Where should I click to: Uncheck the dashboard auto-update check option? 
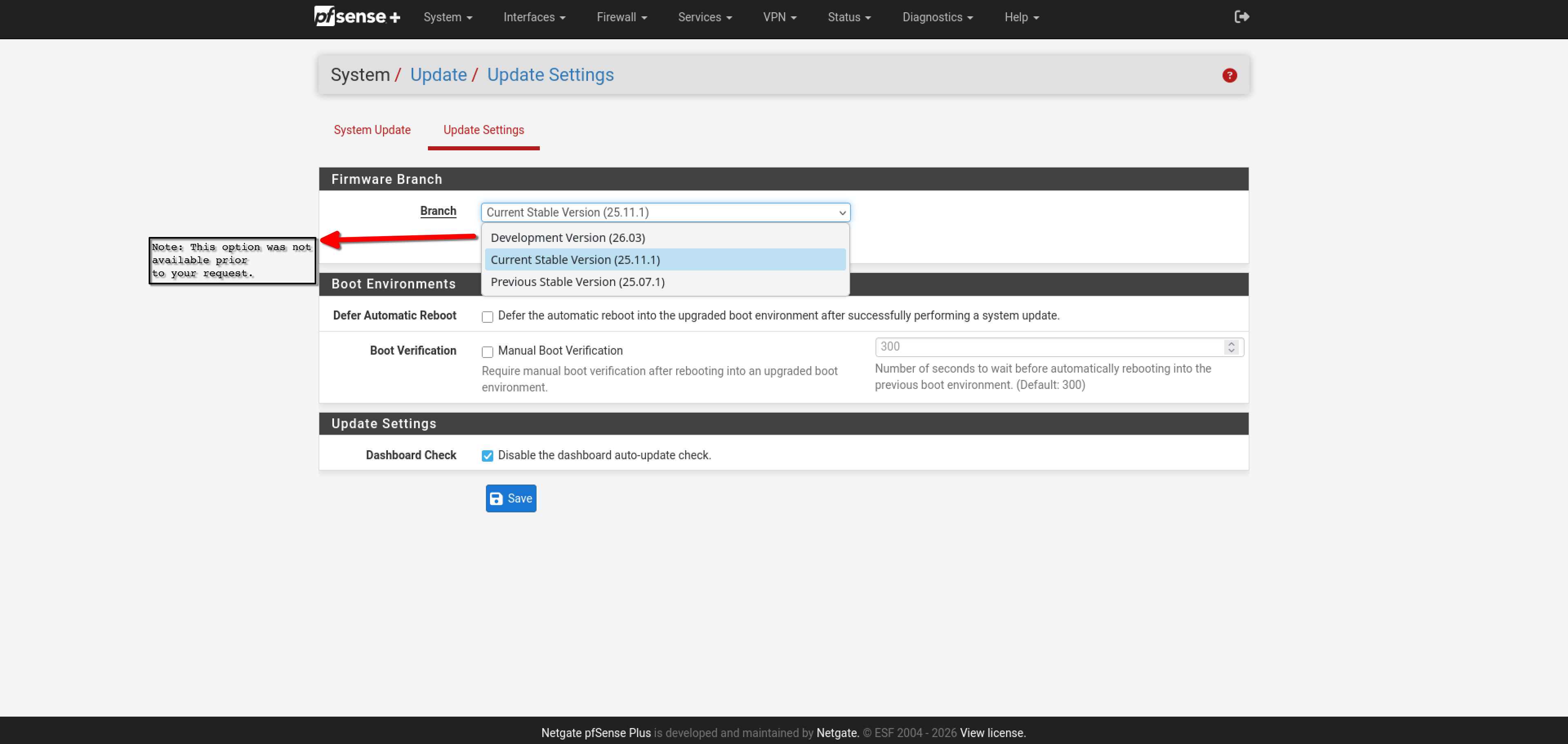tap(487, 456)
